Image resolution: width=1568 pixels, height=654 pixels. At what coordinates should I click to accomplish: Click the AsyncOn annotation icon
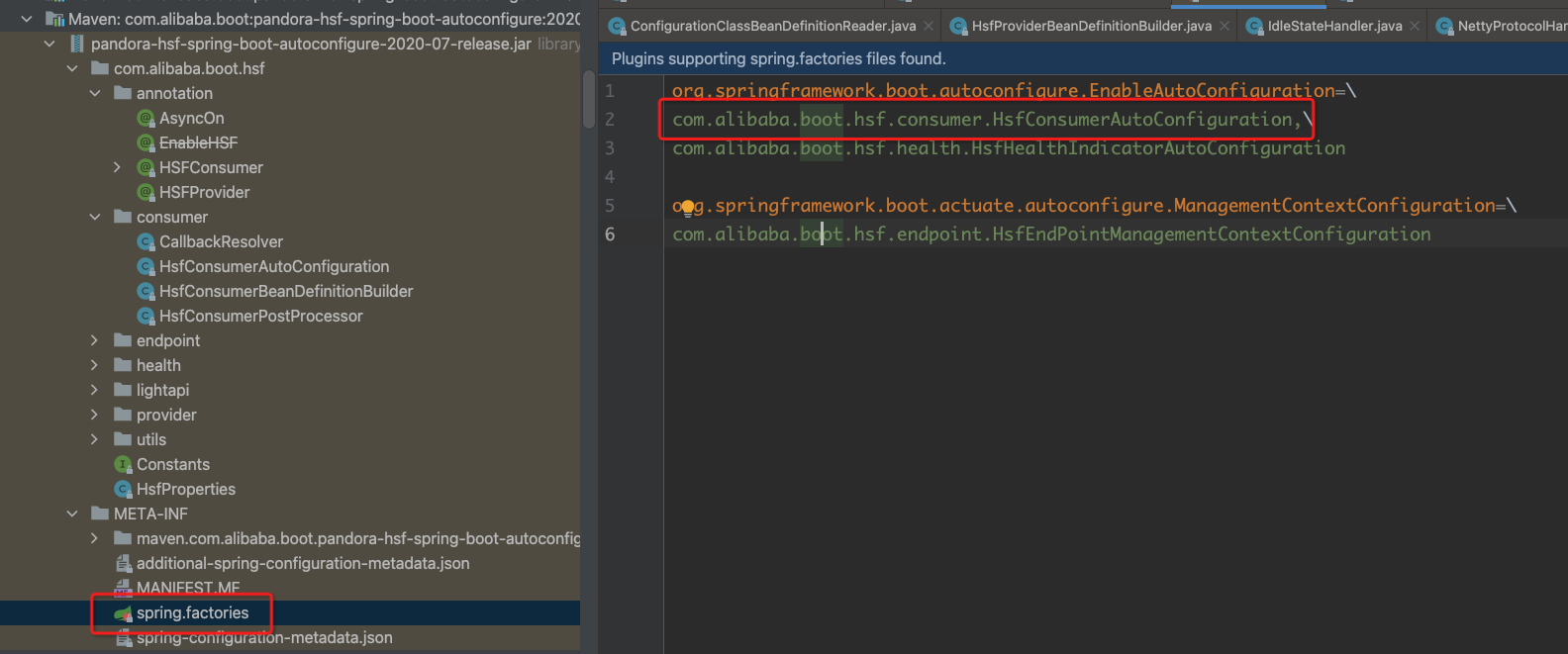coord(147,119)
